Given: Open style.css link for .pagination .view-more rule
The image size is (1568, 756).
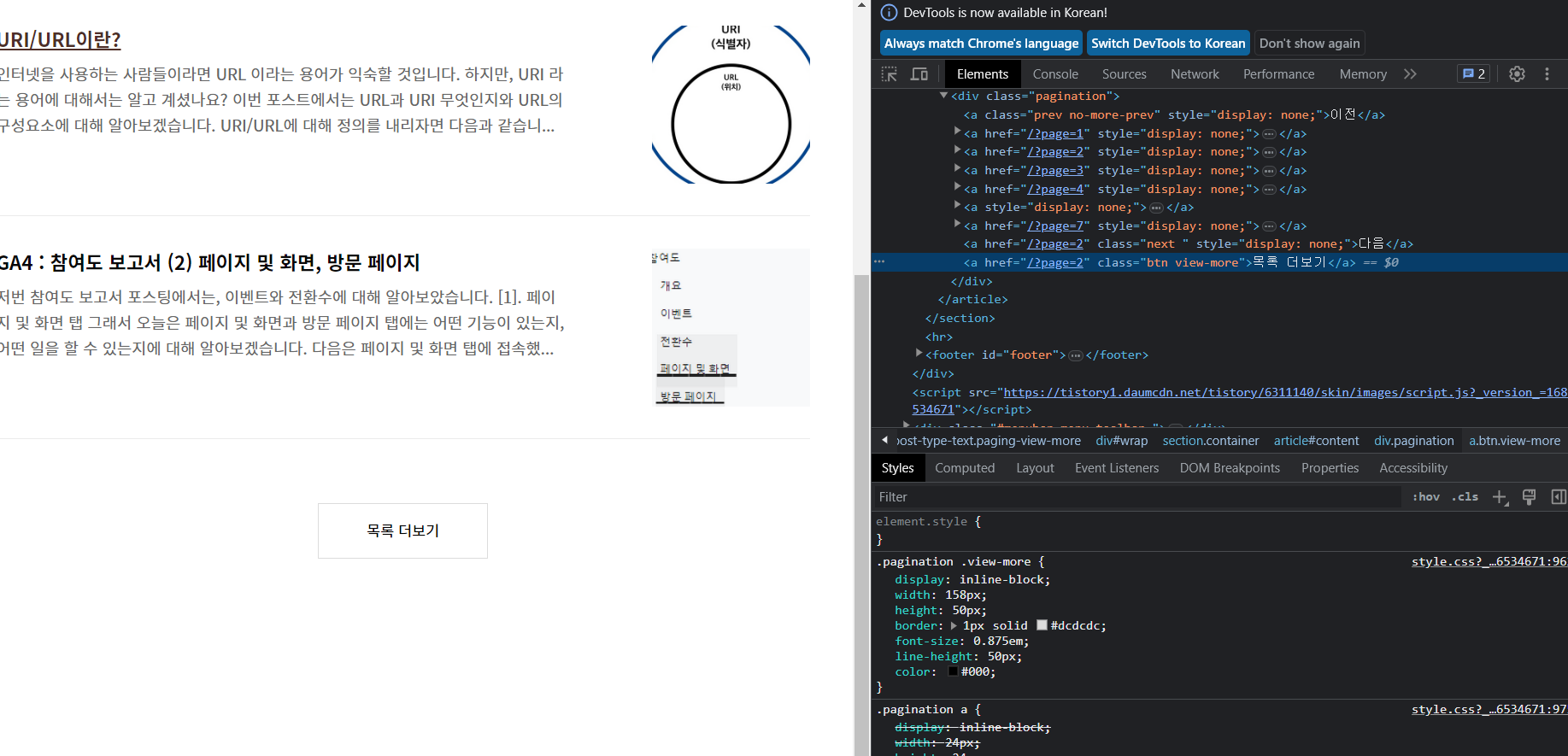Looking at the screenshot, I should (x=1489, y=561).
